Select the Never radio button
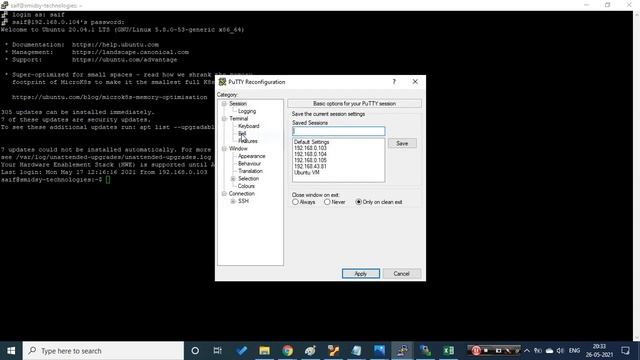 coord(327,202)
